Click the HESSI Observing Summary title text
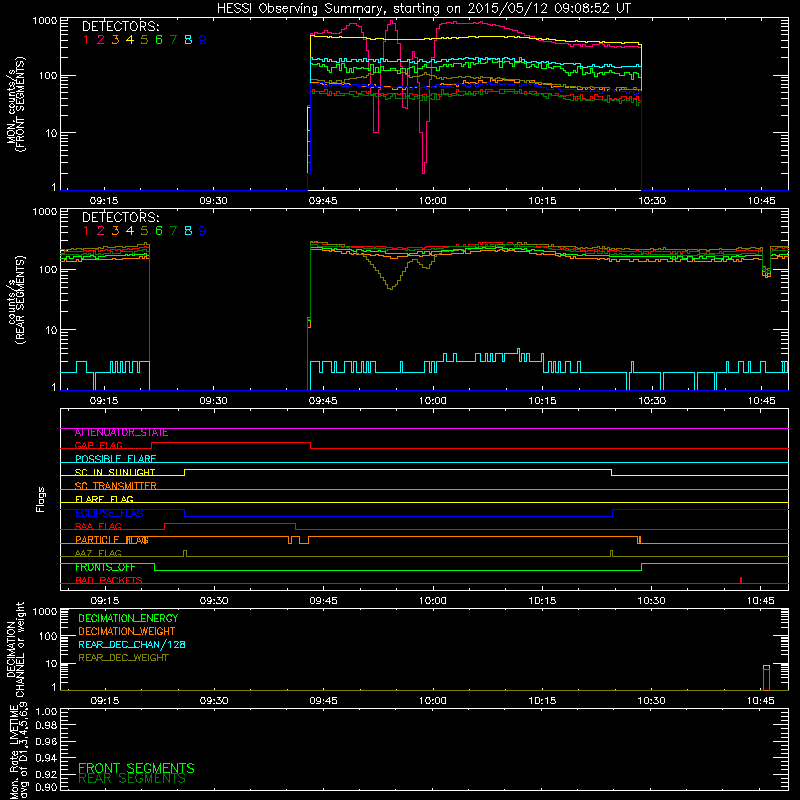800x800 pixels. tap(423, 9)
